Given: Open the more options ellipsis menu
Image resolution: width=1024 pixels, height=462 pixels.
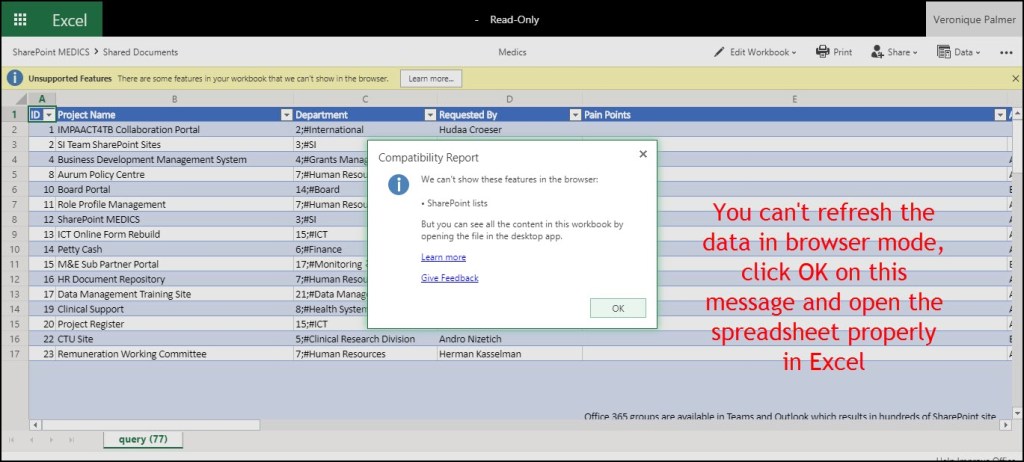Looking at the screenshot, I should click(1006, 52).
